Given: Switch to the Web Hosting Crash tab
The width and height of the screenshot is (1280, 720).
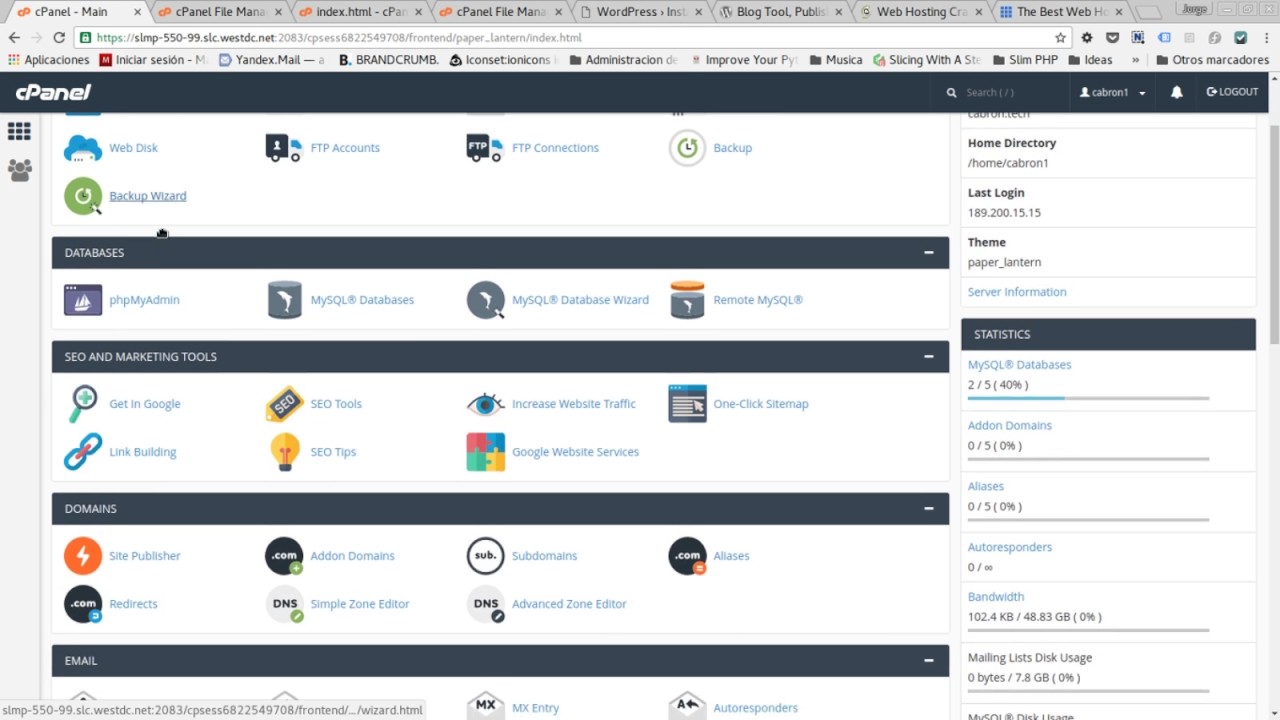Looking at the screenshot, I should [x=922, y=12].
